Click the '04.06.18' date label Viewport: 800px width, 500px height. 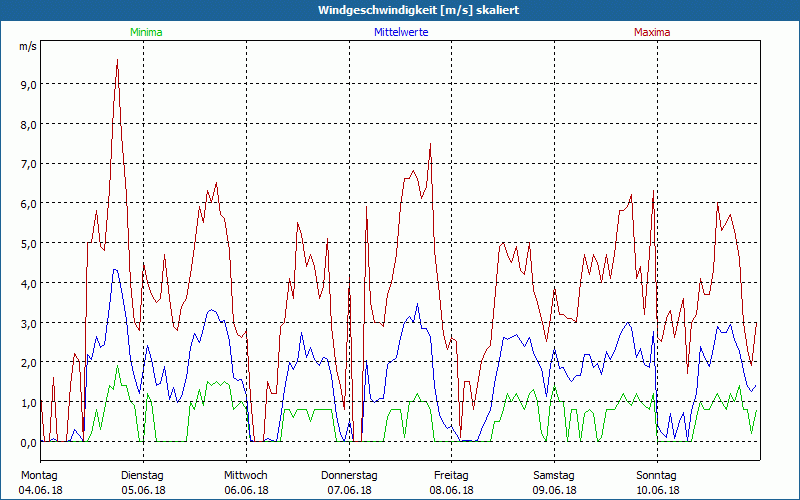pos(40,490)
